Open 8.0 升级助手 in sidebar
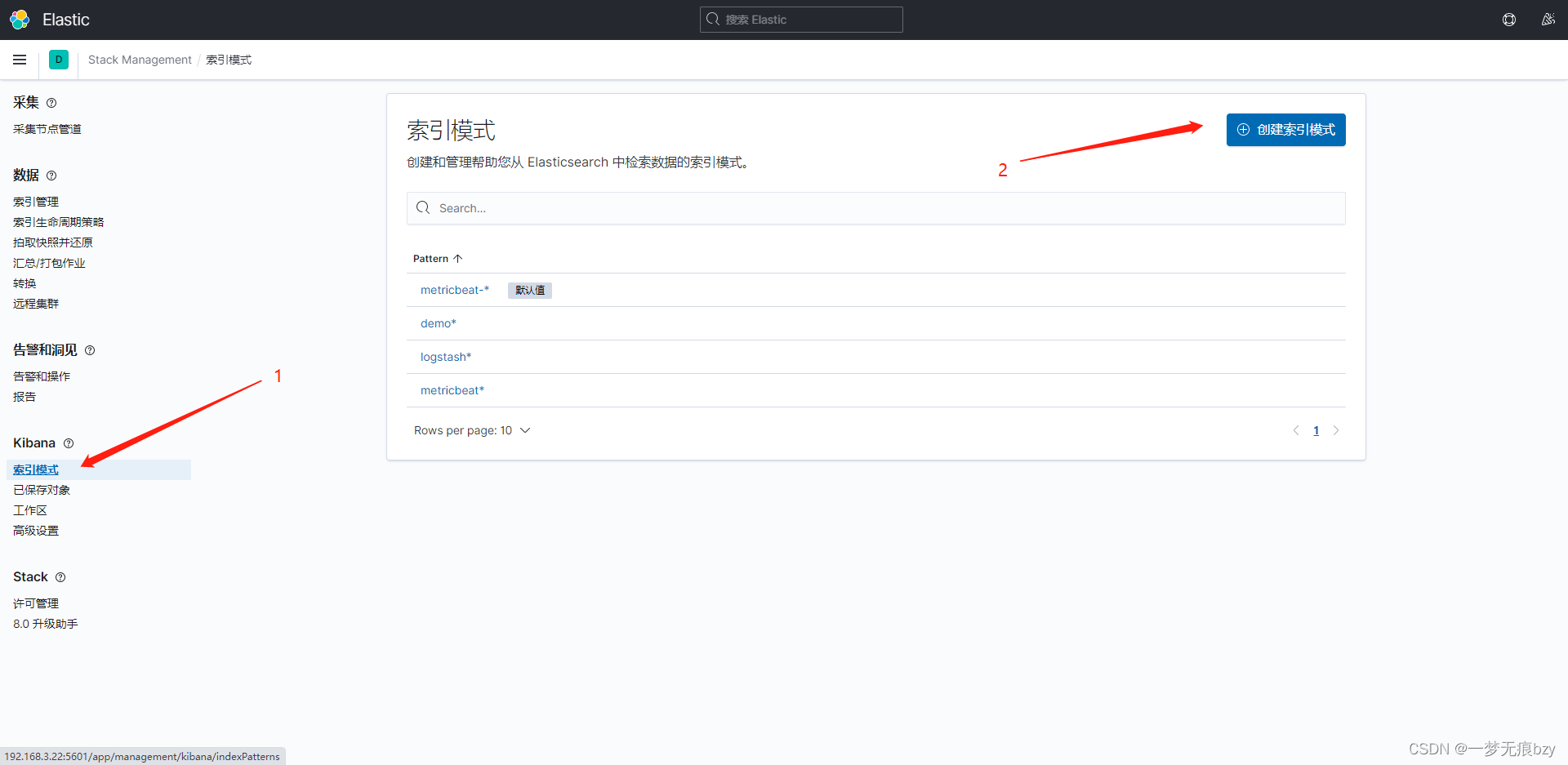The image size is (1568, 765). [46, 624]
